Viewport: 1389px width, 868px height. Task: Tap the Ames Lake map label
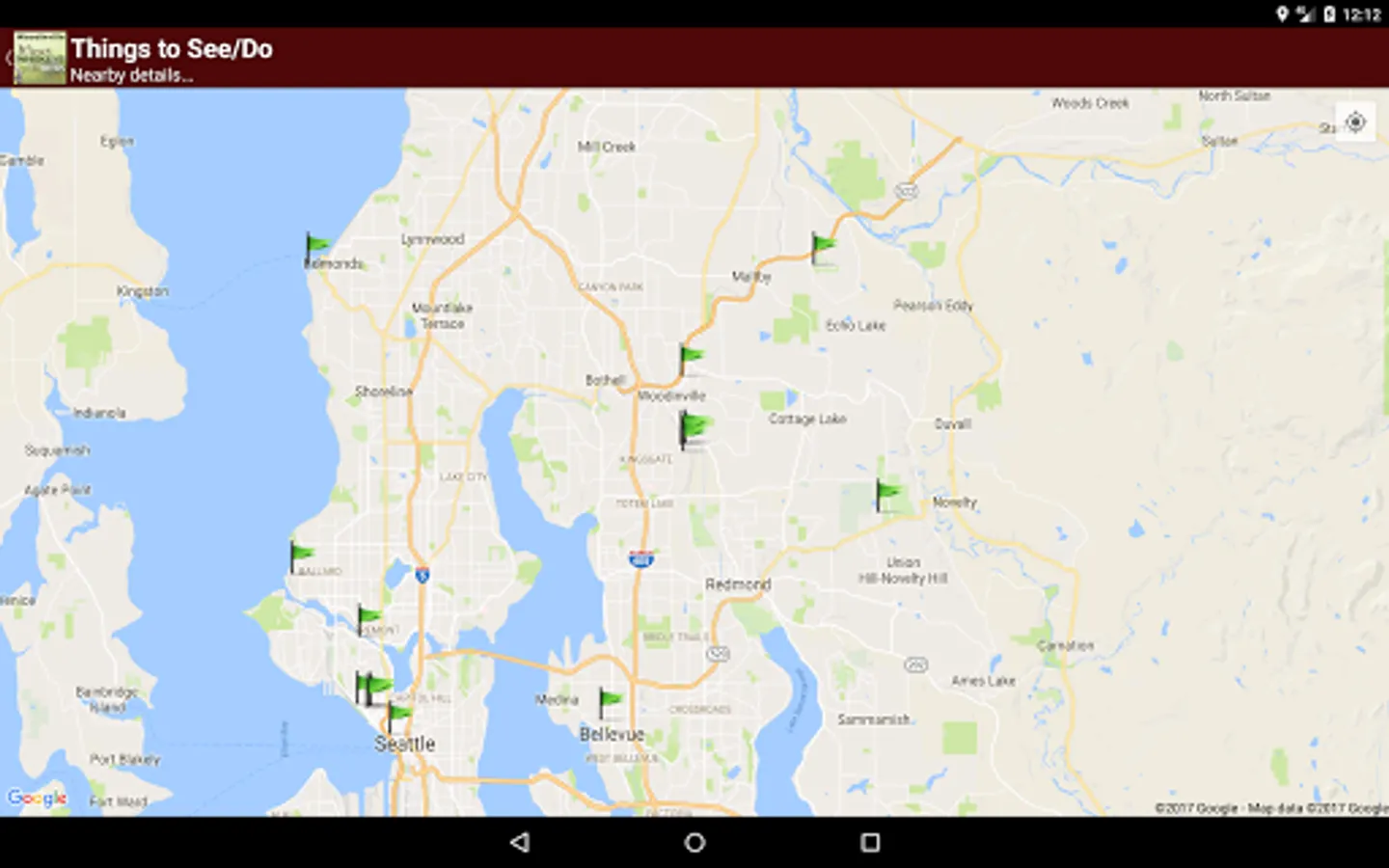[983, 681]
